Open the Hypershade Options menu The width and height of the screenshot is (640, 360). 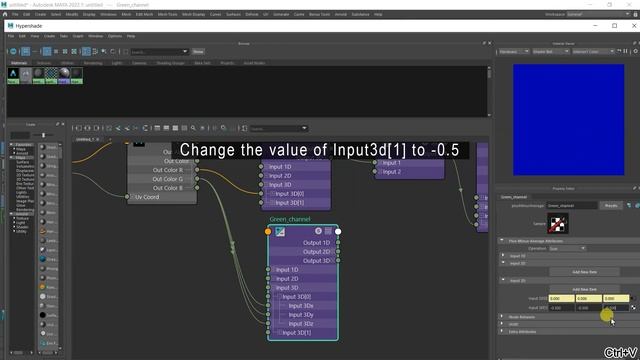[x=115, y=36]
